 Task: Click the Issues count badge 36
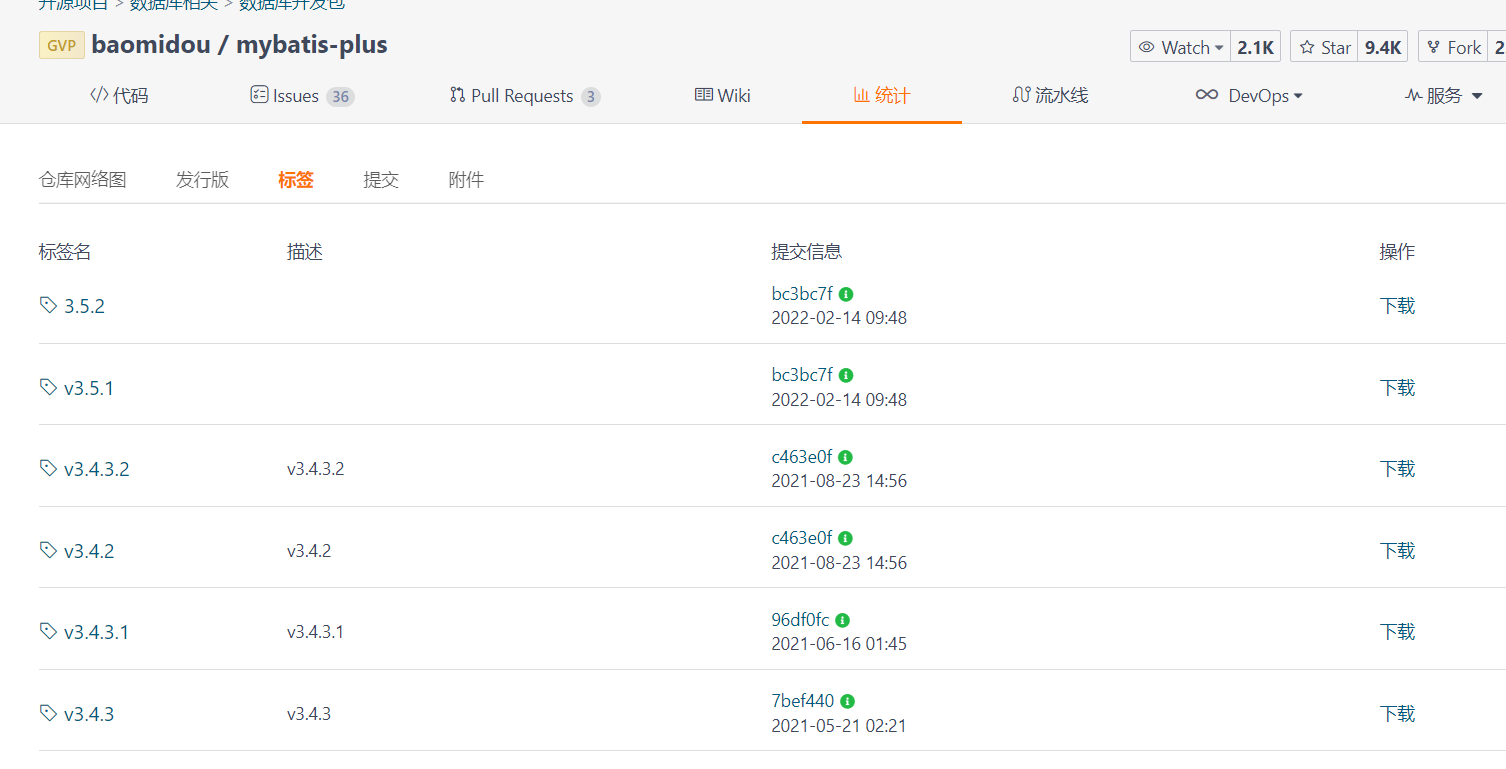340,97
